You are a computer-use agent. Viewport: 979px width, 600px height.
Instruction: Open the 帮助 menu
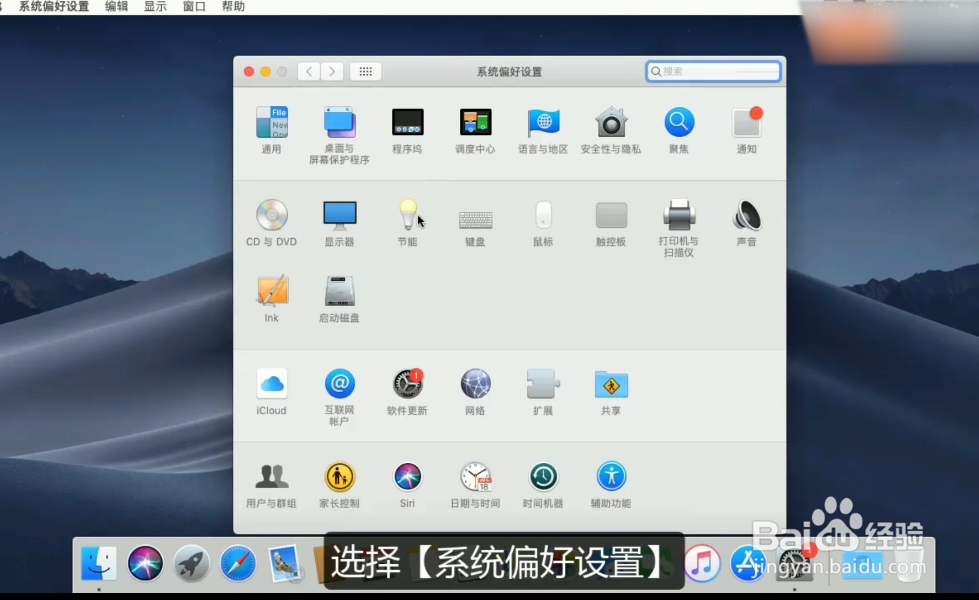[x=232, y=6]
